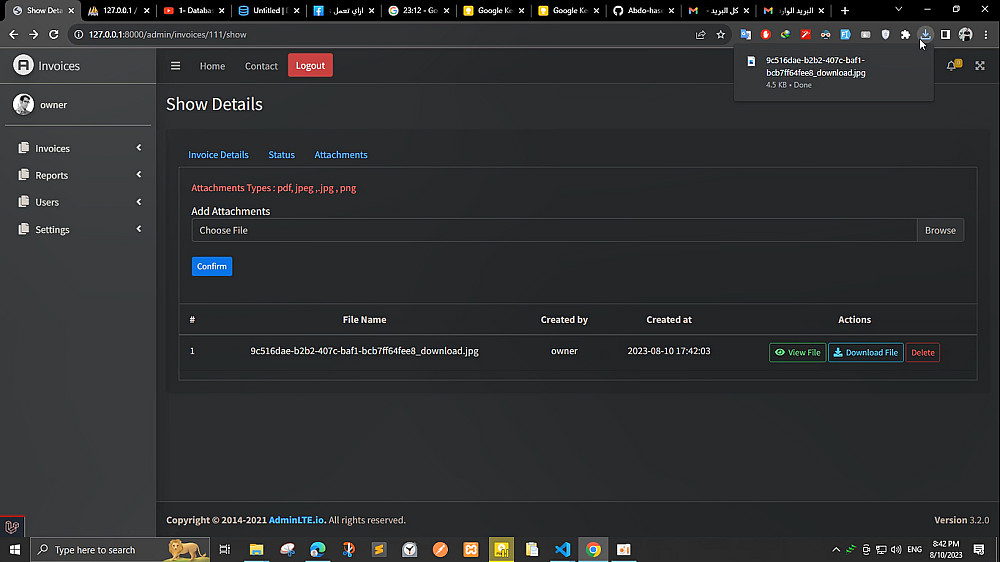Click View File for the attachment
Viewport: 1000px width, 562px height.
(x=797, y=352)
